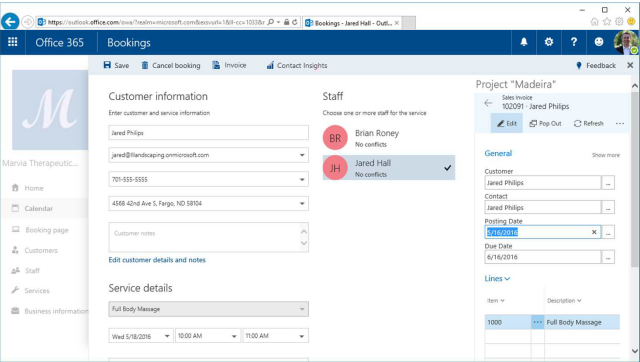The height and width of the screenshot is (362, 640).
Task: Open browser tools gear icon
Action: point(619,22)
